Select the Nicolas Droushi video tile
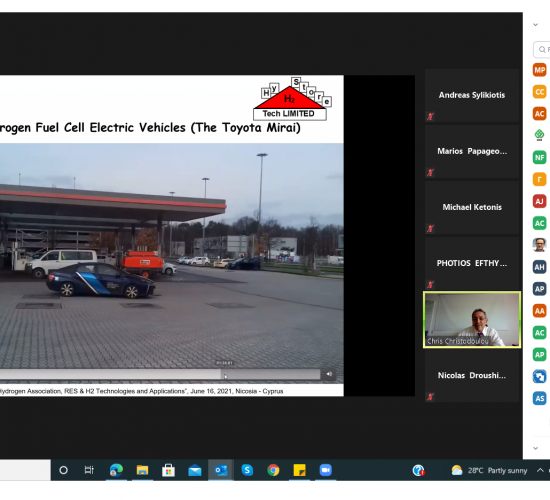This screenshot has height=500, width=550. (x=472, y=376)
